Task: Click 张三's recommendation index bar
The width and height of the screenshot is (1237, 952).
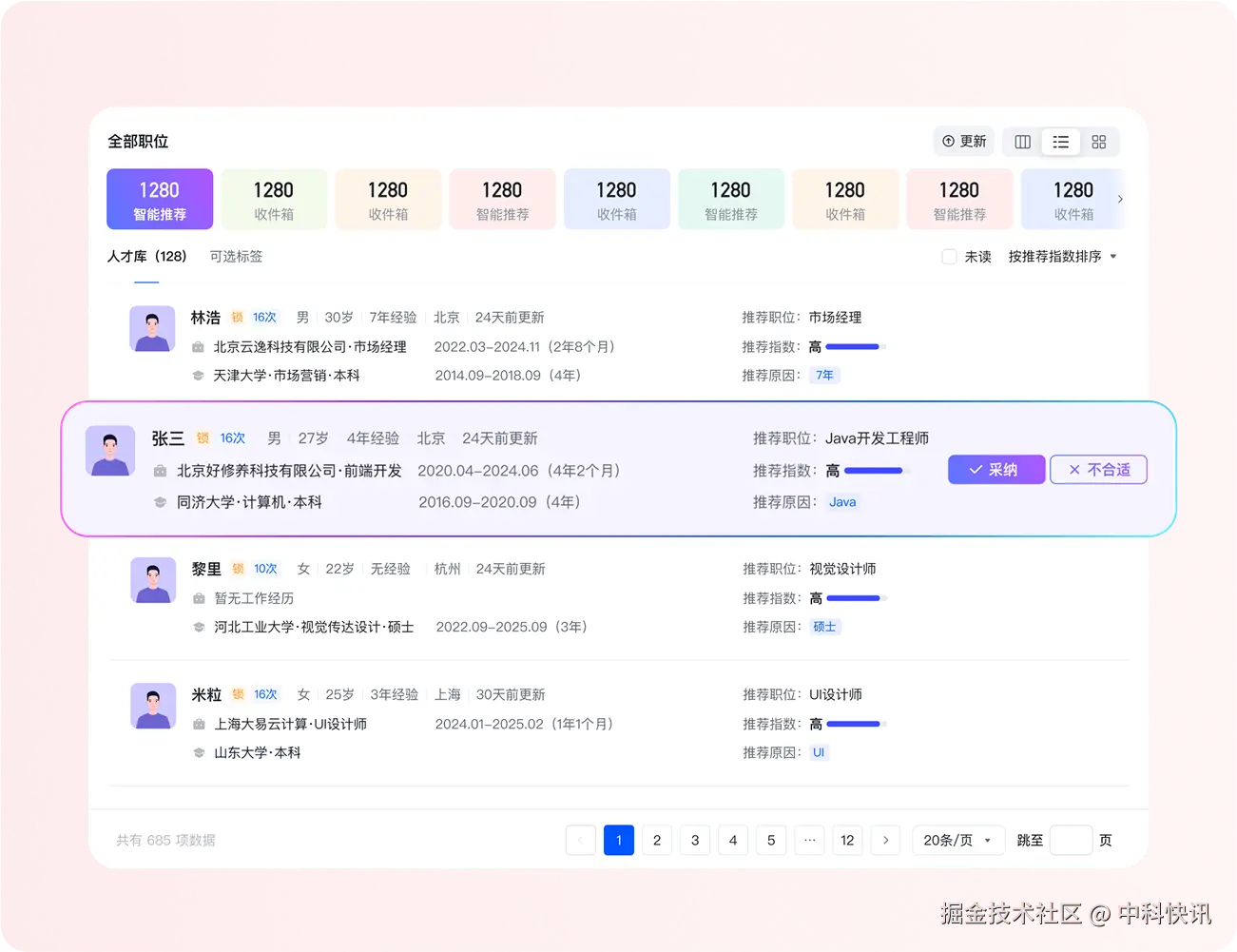Action: point(876,471)
